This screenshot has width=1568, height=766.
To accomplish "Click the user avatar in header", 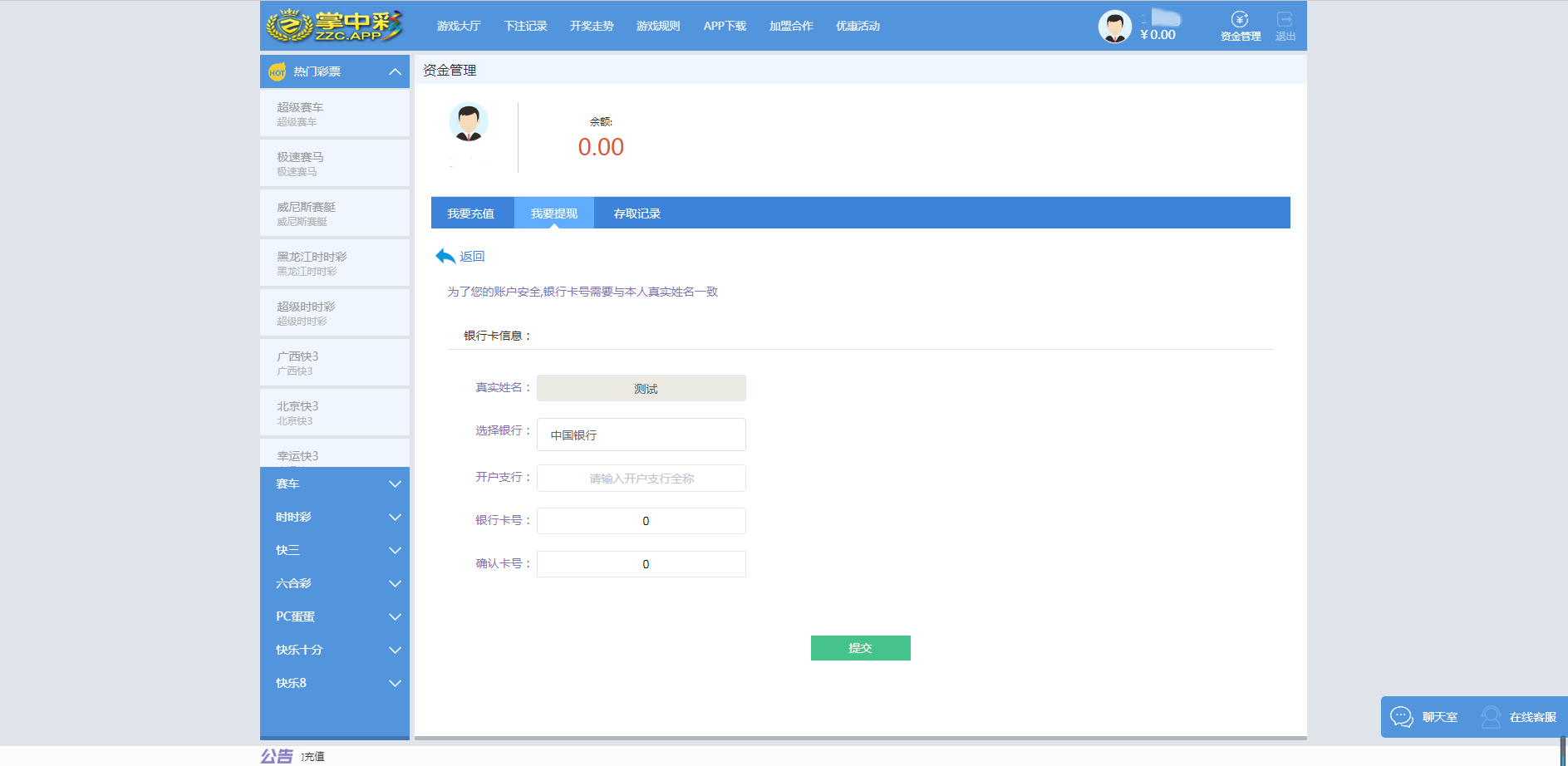I will coord(1114,27).
